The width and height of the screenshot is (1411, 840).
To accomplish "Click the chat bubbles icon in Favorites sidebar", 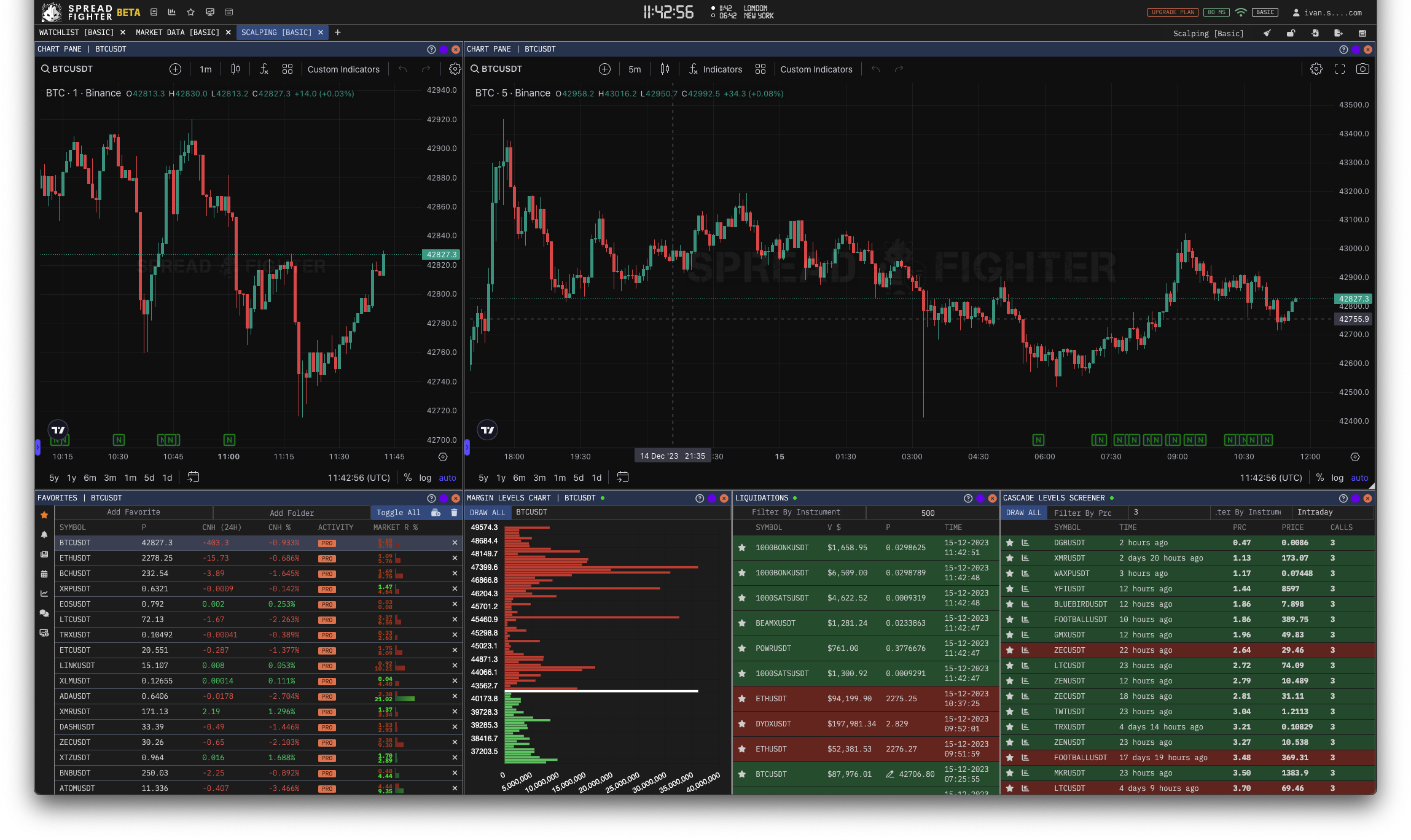I will 44,613.
